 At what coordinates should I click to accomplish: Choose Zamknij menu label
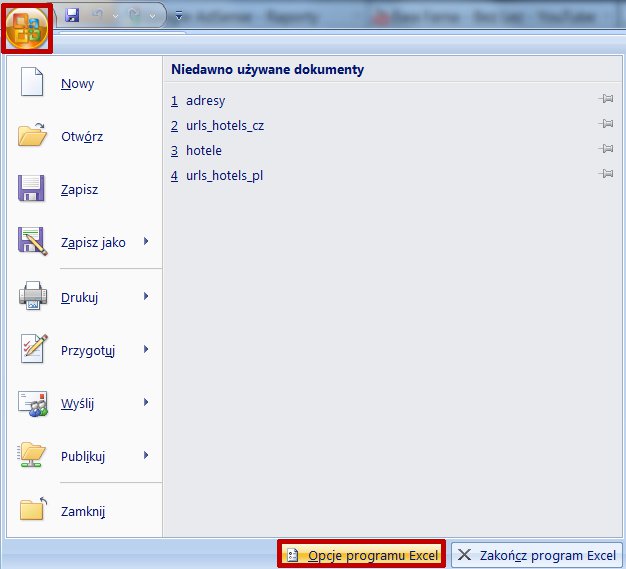point(83,512)
